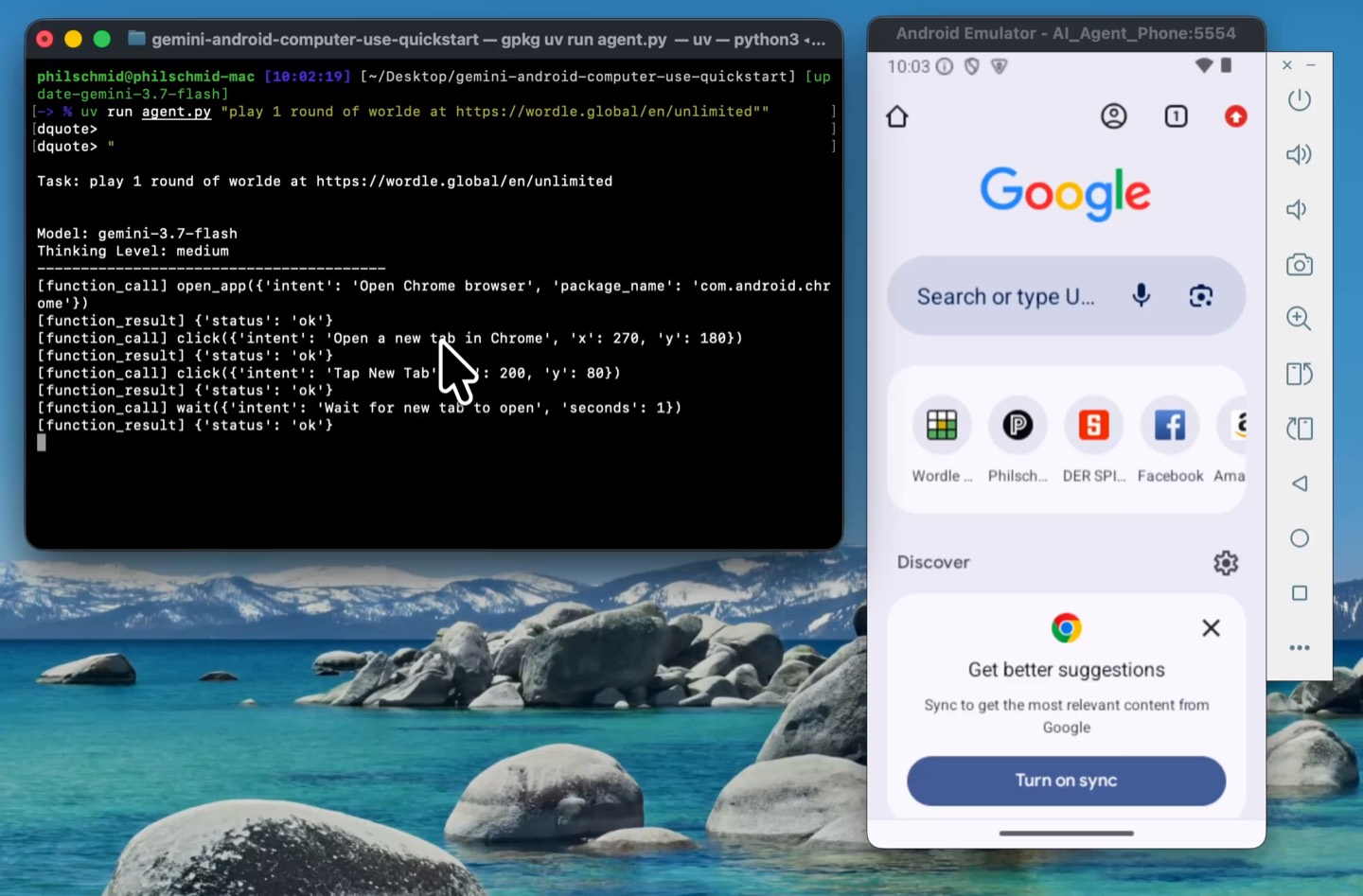Open the Wordle shortcut tile
This screenshot has height=896, width=1363.
pyautogui.click(x=942, y=440)
